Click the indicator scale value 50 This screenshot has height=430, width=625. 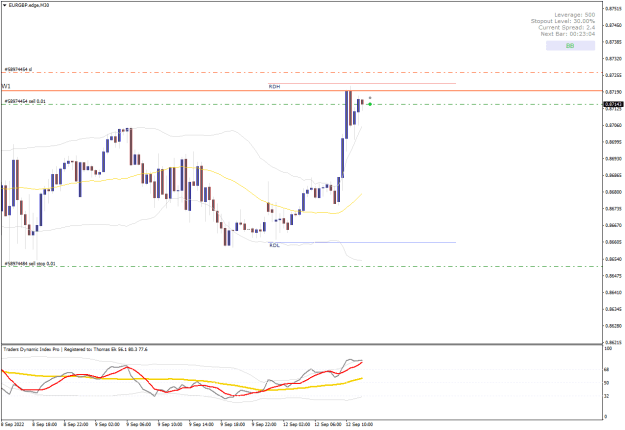(607, 383)
